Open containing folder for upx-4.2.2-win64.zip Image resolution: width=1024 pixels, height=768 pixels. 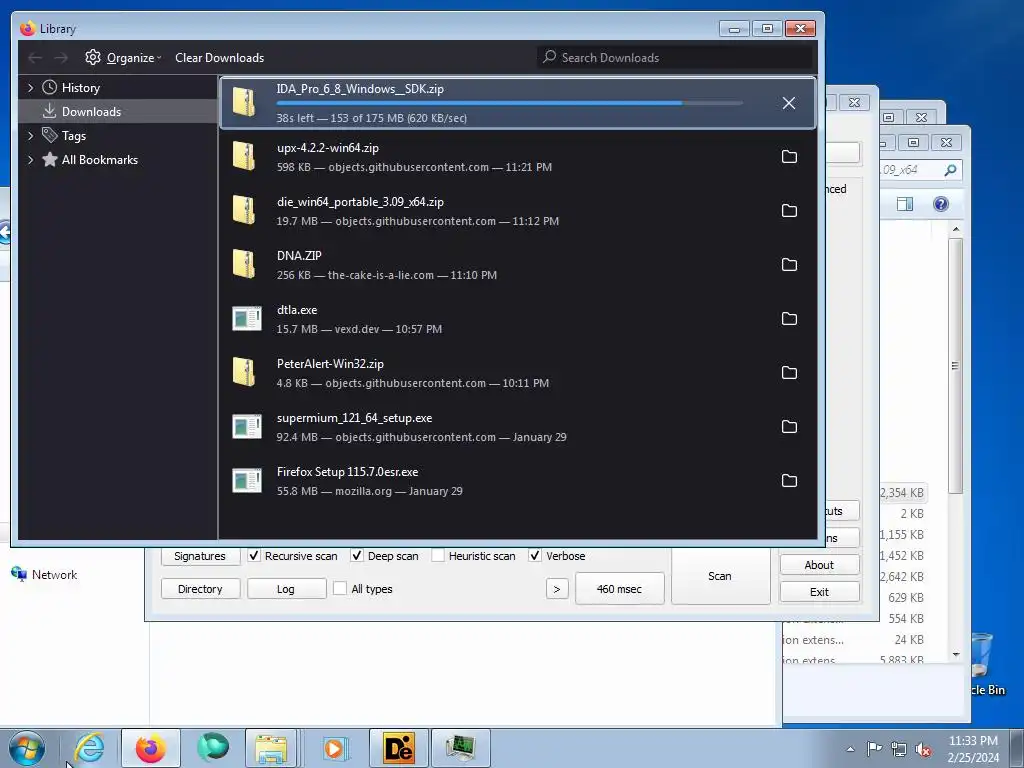pos(789,157)
